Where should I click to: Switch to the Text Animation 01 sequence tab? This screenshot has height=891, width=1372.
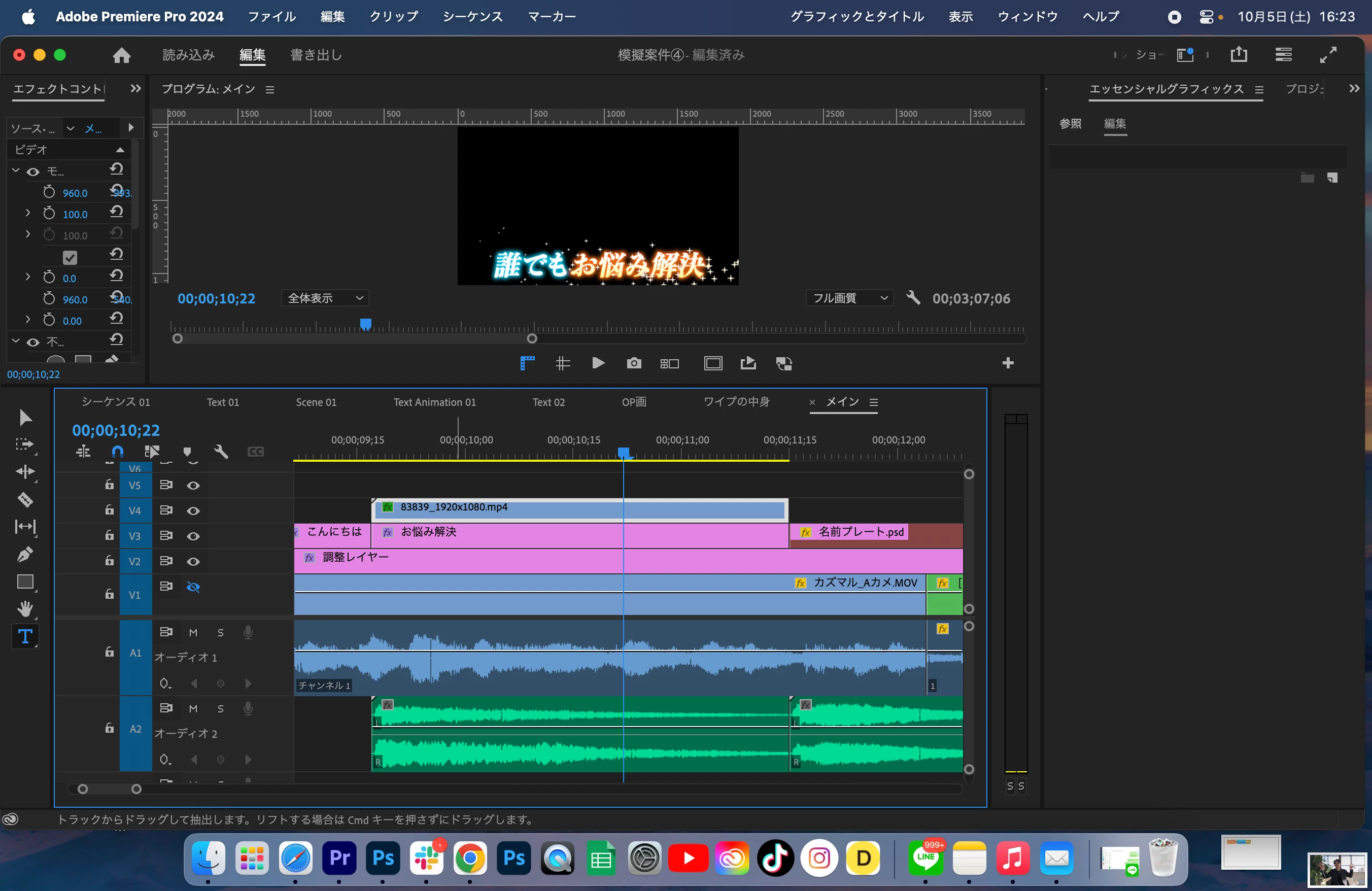pos(435,402)
